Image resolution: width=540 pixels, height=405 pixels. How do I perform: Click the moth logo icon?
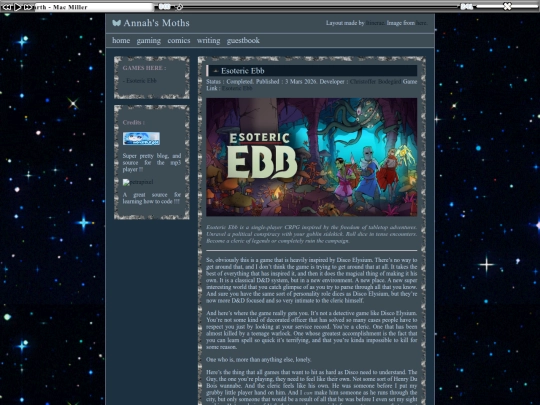pos(116,23)
